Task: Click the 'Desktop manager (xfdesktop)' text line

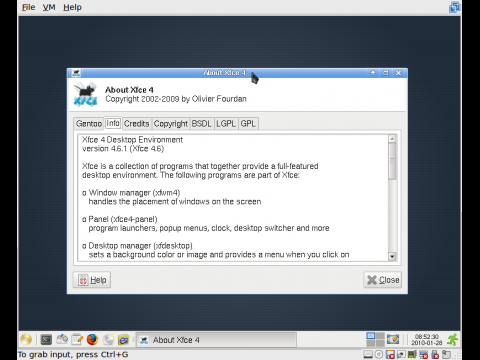Action: click(x=137, y=246)
